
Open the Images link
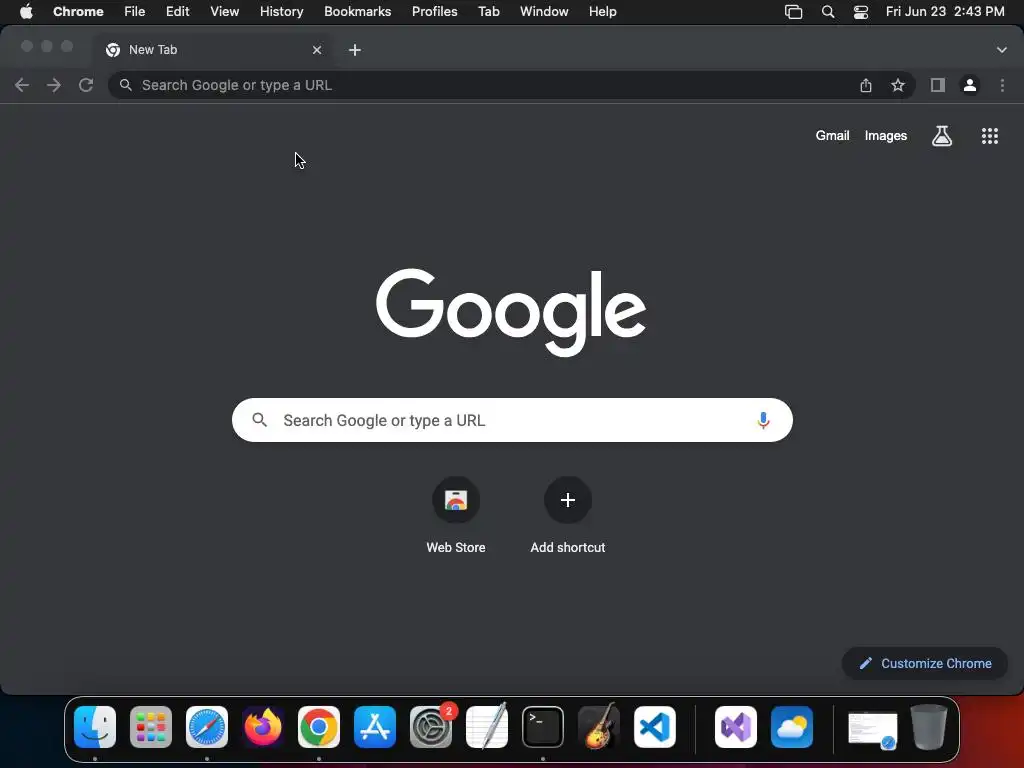(886, 136)
